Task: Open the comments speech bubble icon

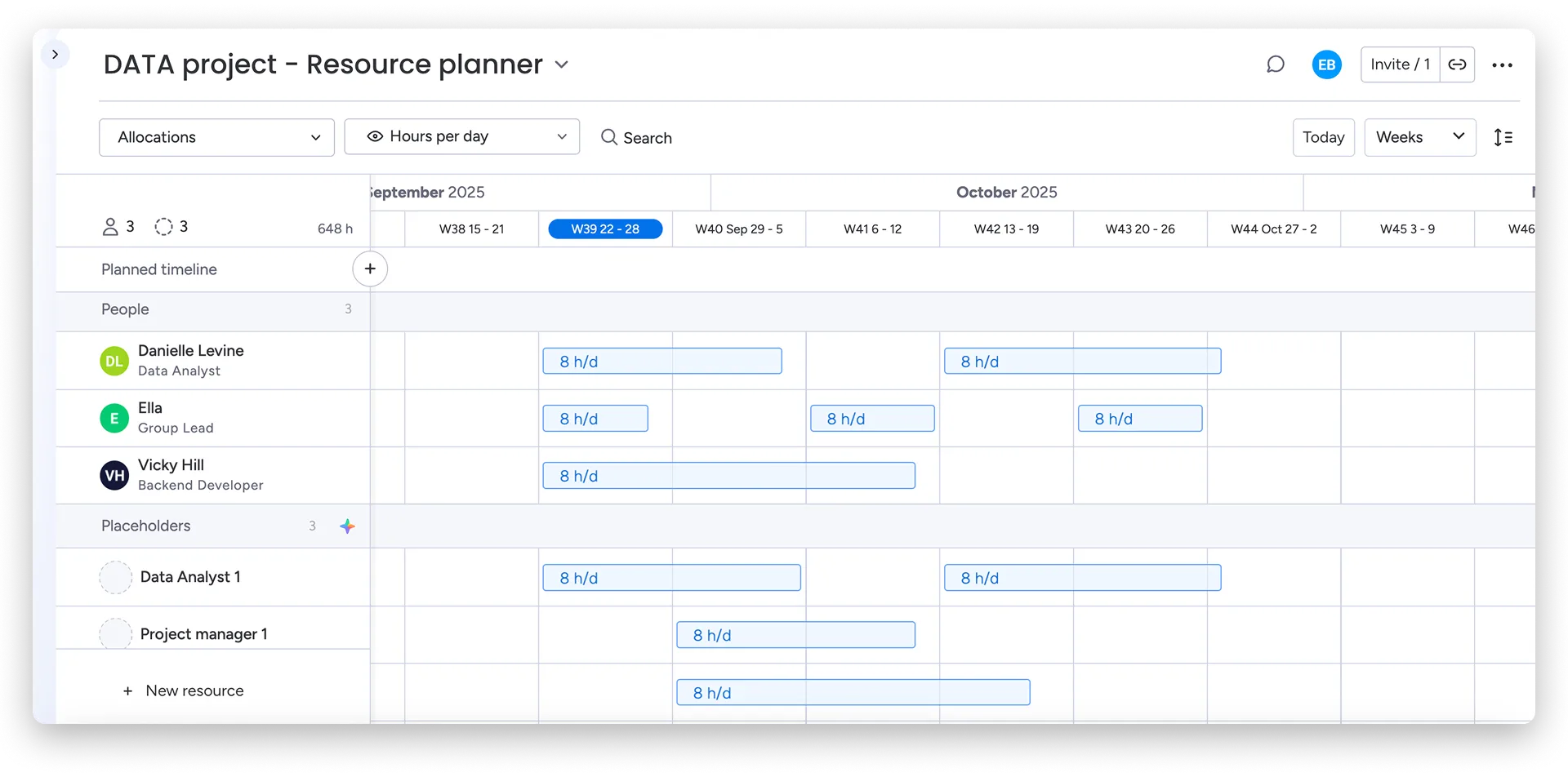Action: click(1275, 64)
